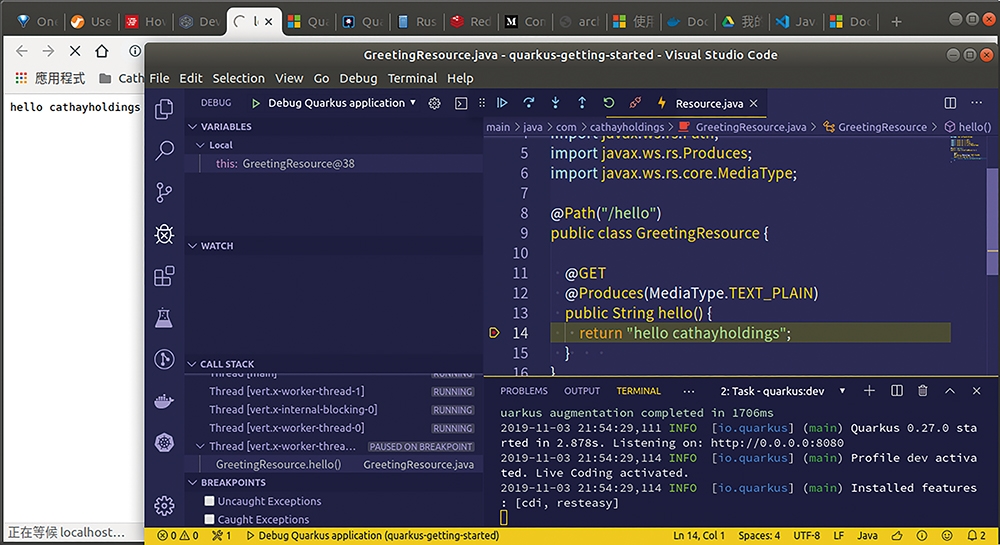
Task: Open the File menu
Action: pyautogui.click(x=159, y=78)
